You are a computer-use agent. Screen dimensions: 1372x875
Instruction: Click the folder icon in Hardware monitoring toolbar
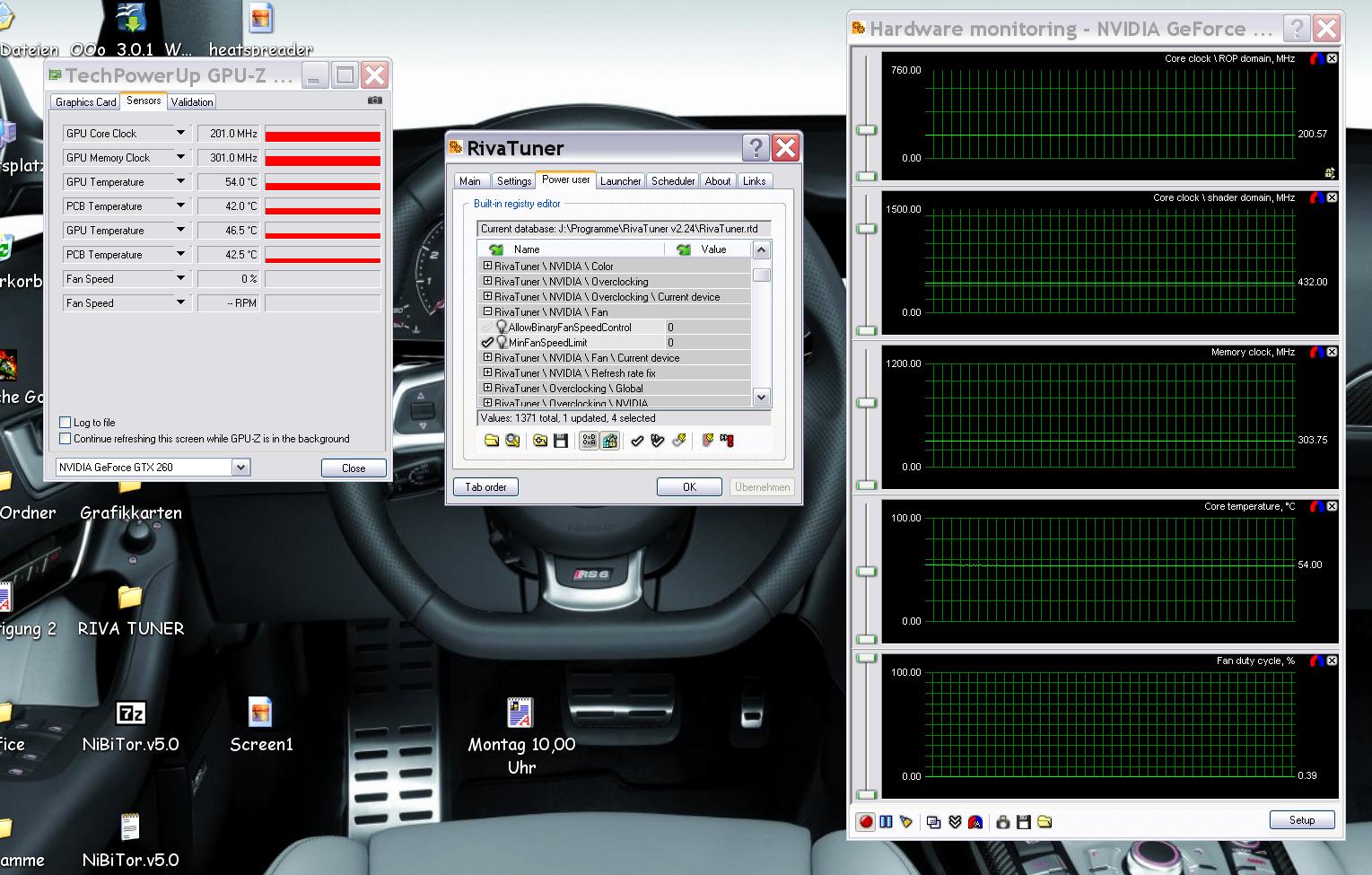point(1044,821)
